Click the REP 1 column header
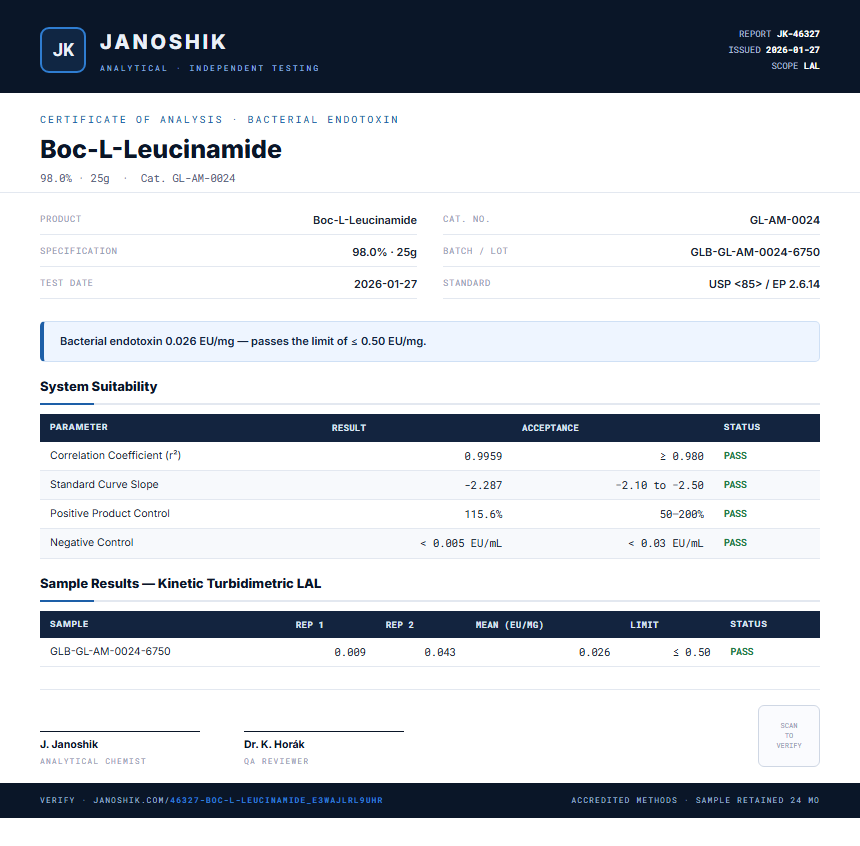Image resolution: width=860 pixels, height=846 pixels. 309,625
